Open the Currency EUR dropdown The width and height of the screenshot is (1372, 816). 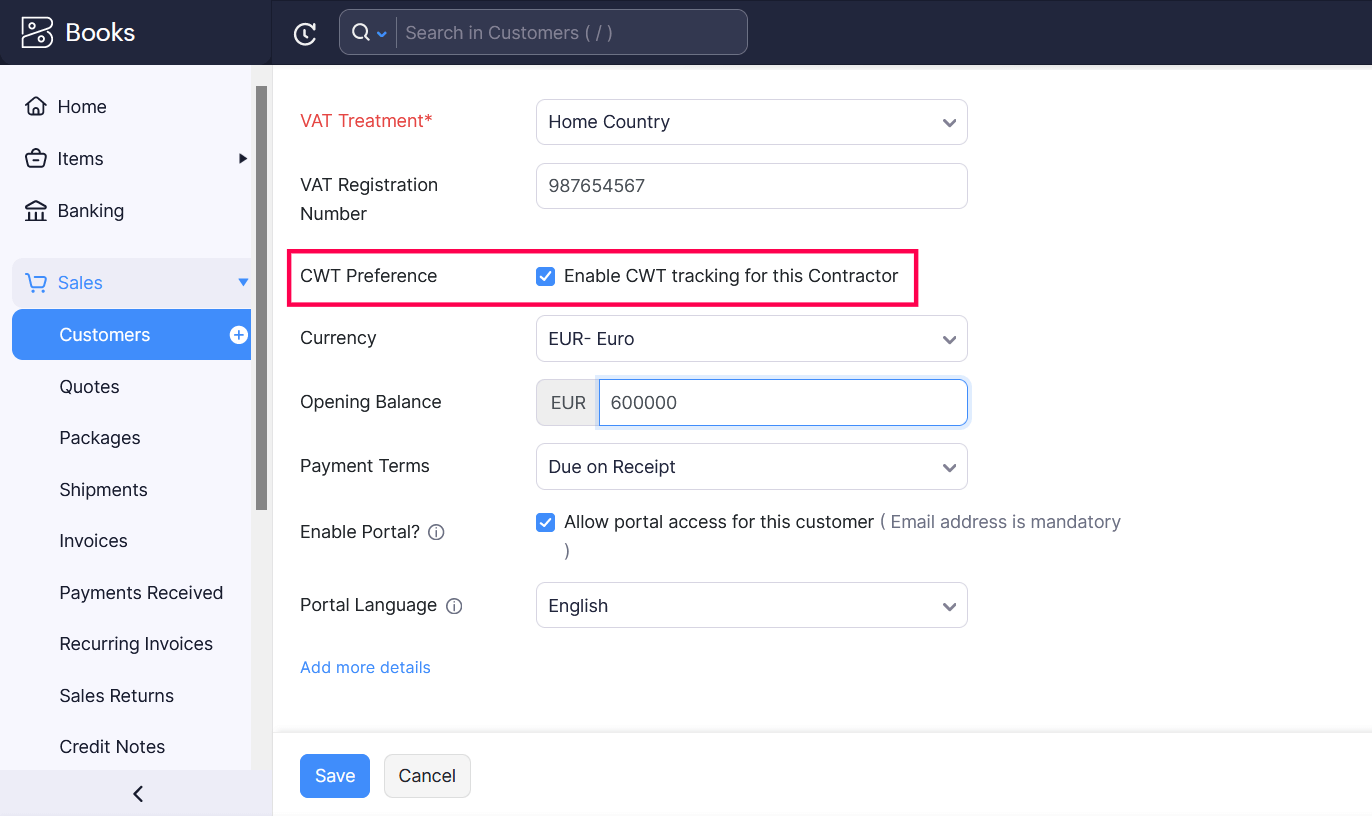(751, 339)
